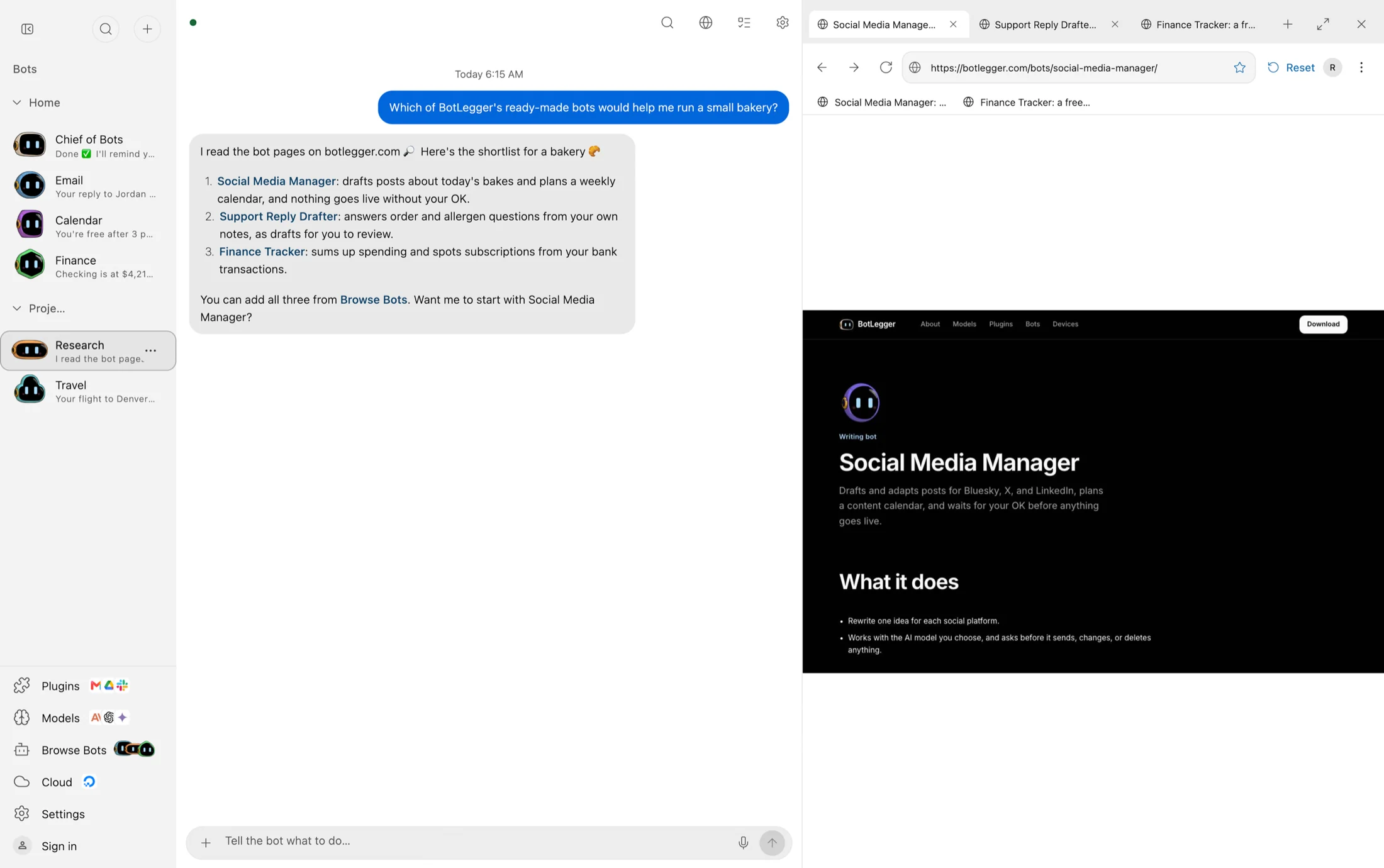Click the browser URL address field
This screenshot has width=1384, height=868.
pos(1077,67)
